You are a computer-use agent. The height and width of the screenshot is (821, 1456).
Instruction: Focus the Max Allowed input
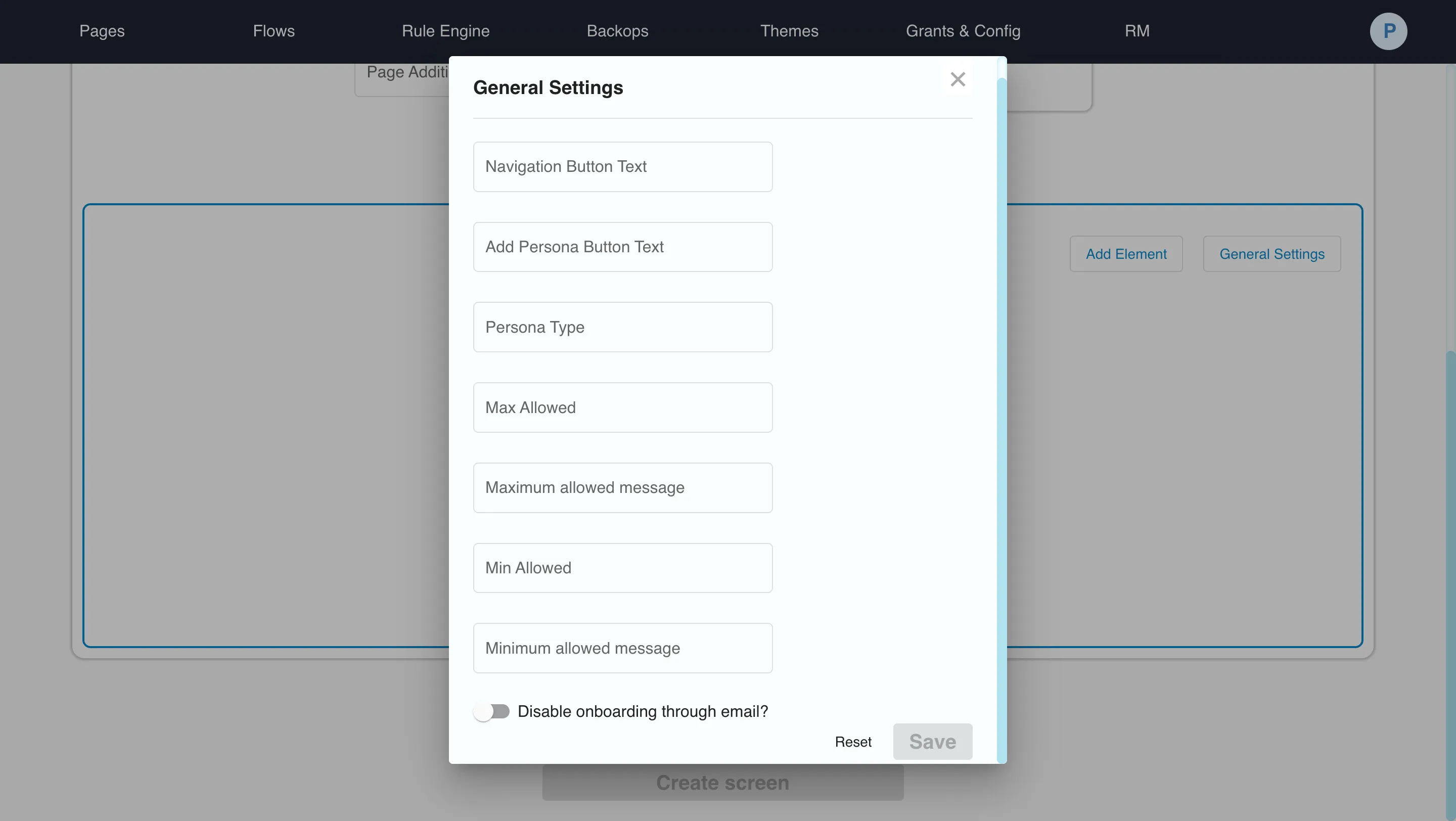(623, 407)
